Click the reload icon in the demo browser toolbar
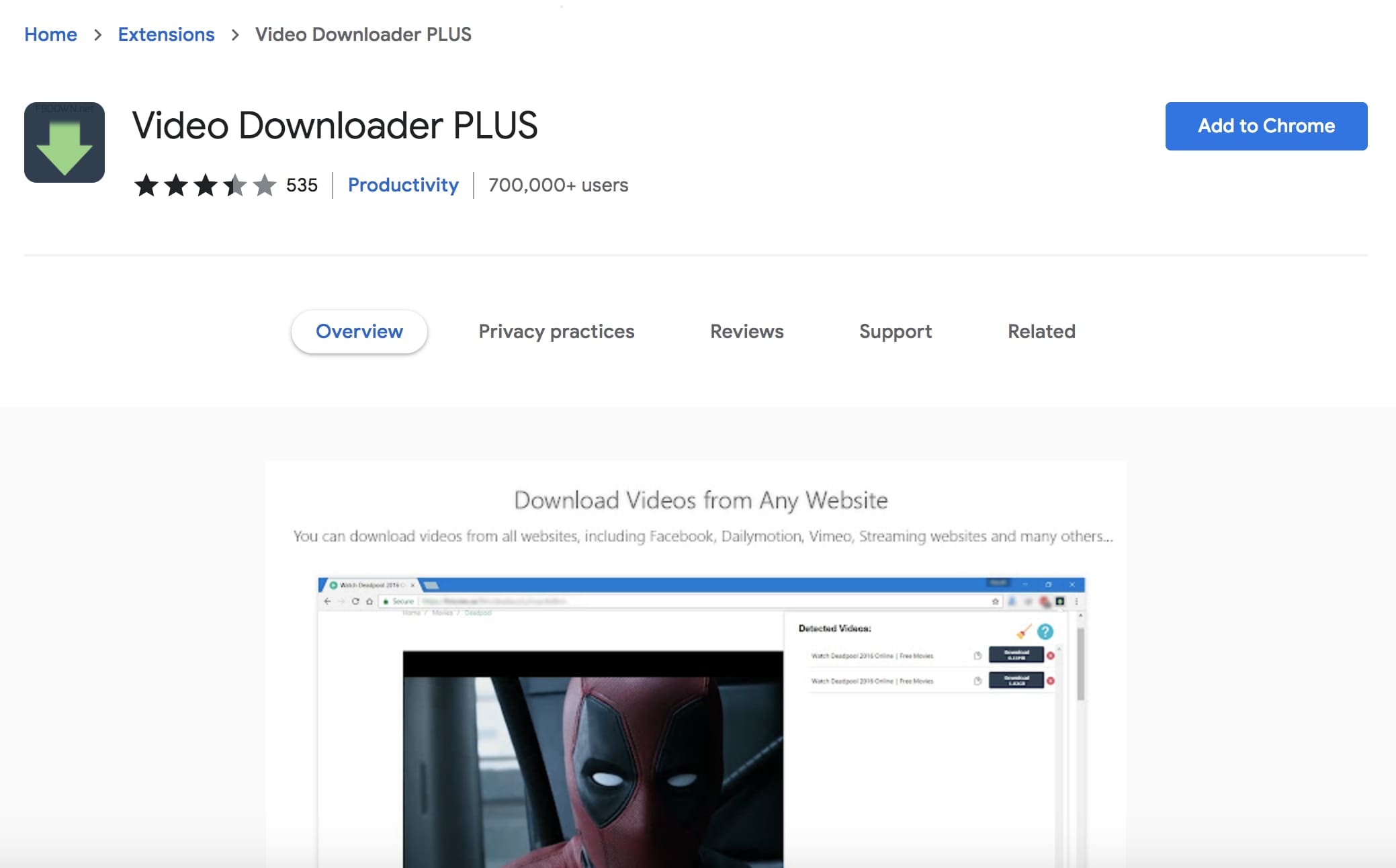1396x868 pixels. point(355,601)
